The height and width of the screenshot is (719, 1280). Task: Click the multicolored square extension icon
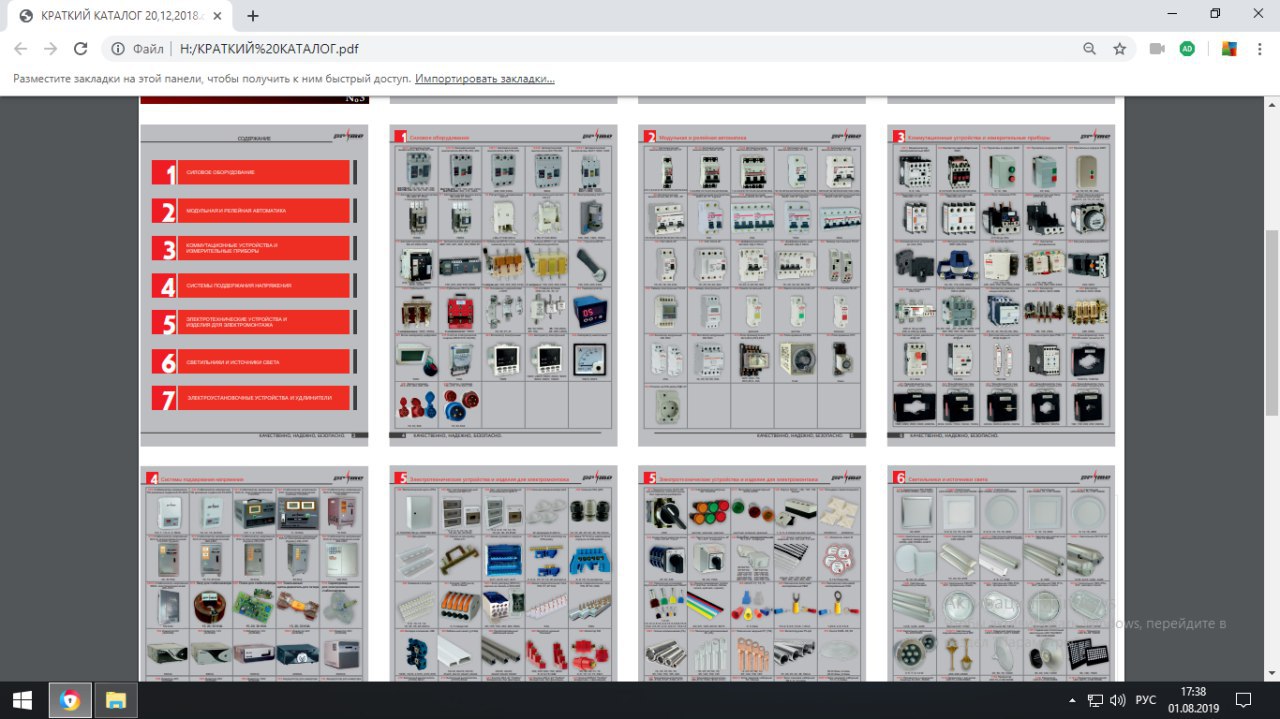tap(1230, 48)
